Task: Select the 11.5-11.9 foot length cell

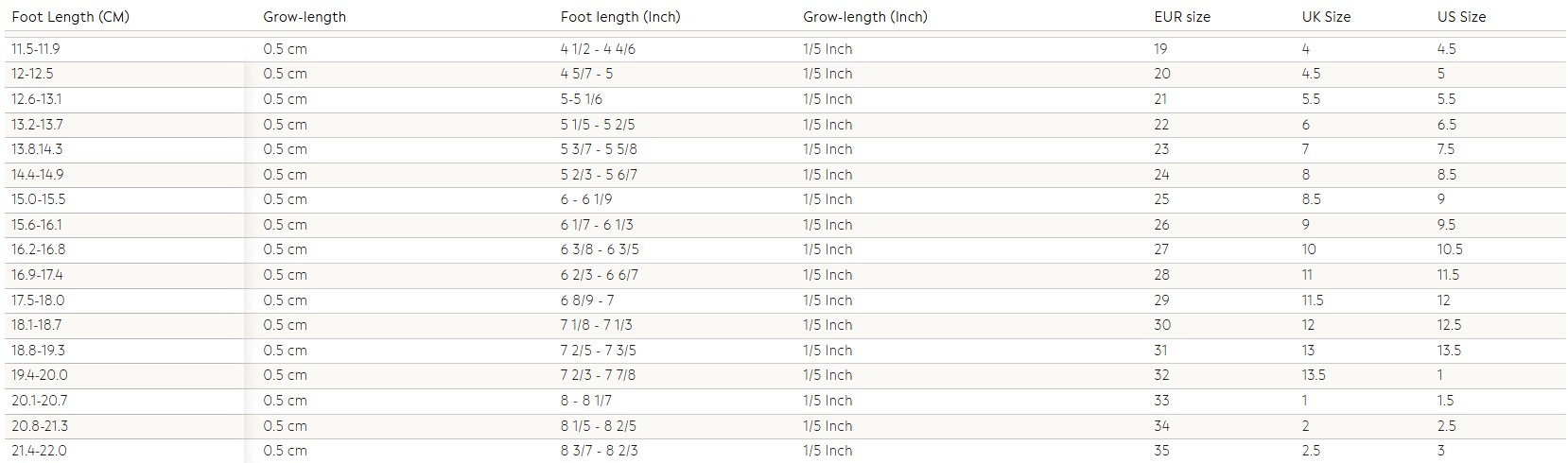Action: point(36,49)
